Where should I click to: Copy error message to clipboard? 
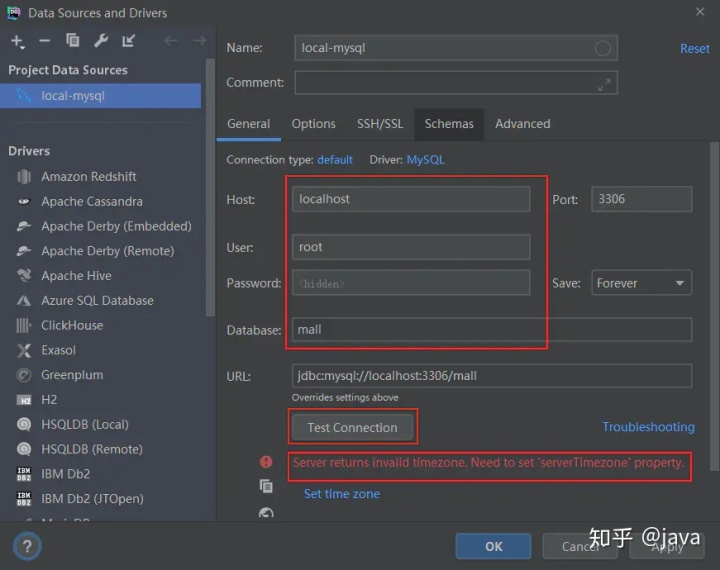(266, 485)
